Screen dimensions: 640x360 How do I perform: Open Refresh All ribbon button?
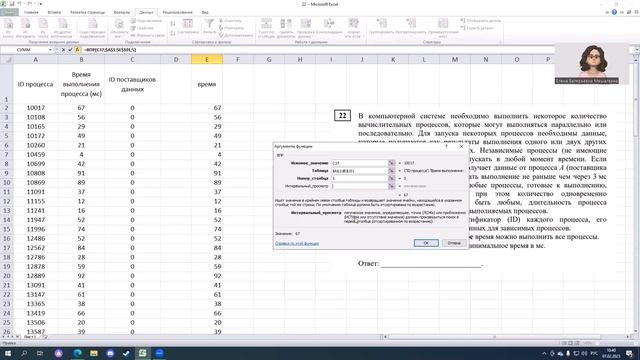(119, 28)
